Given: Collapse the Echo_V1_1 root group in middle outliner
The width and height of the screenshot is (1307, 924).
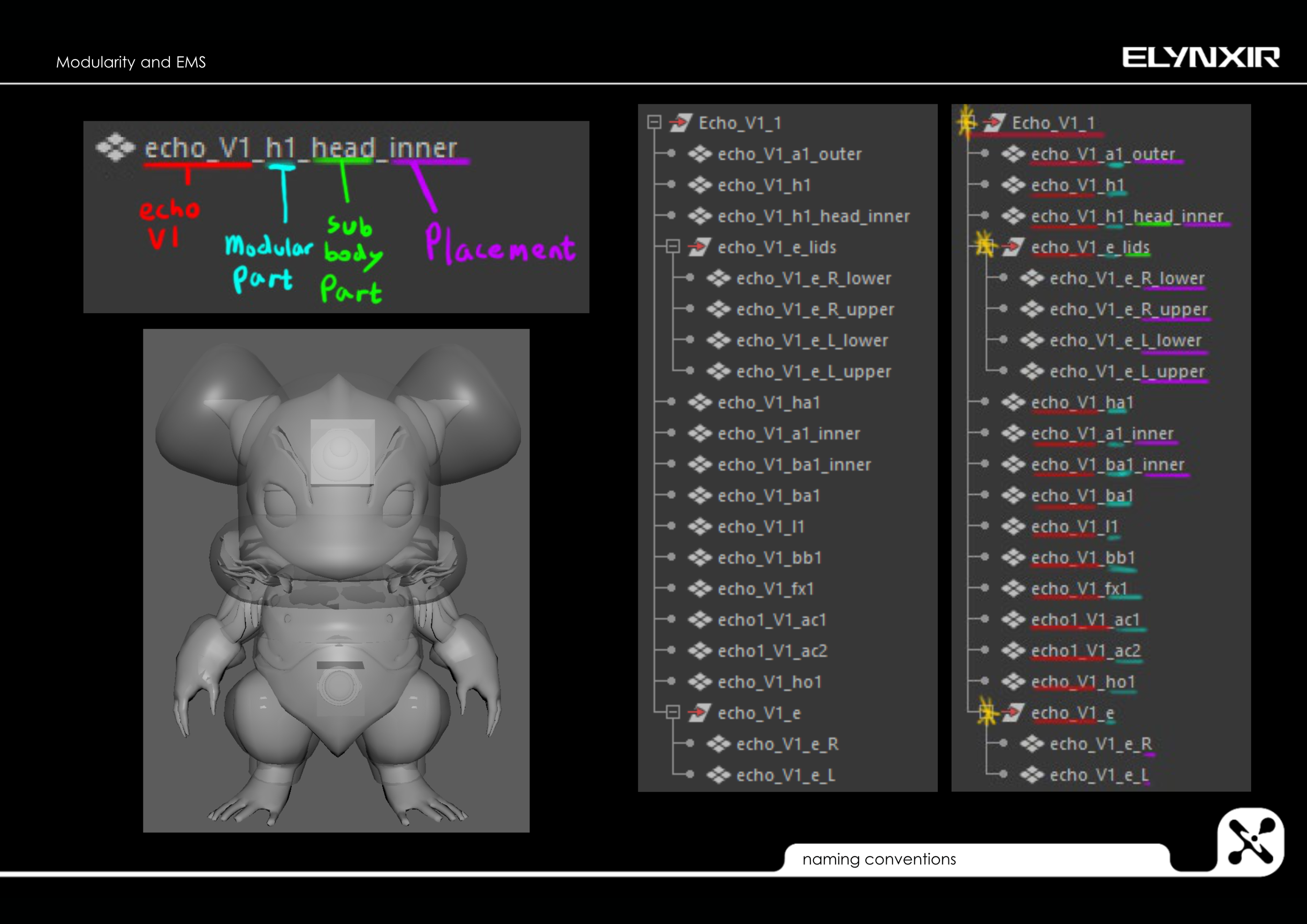Looking at the screenshot, I should (x=654, y=122).
